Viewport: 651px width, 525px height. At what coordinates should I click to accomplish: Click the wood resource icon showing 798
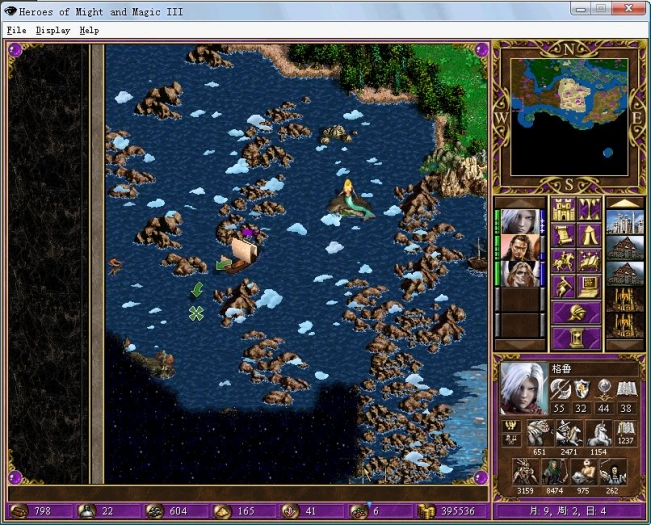19,511
